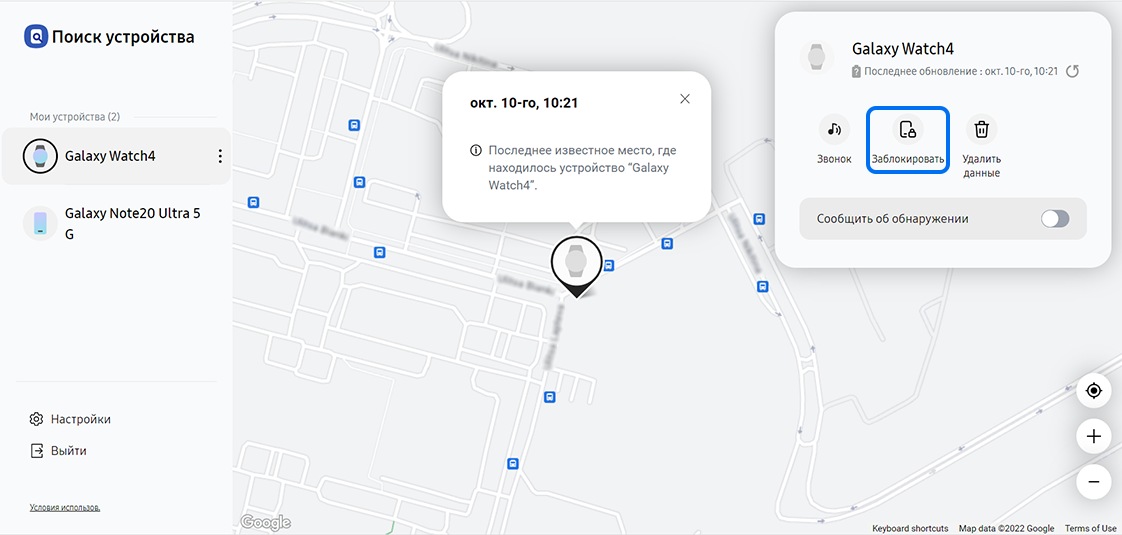Screen dimensions: 1122x535
Task: Click Galaxy Watch4 title in details panel
Action: [x=902, y=49]
